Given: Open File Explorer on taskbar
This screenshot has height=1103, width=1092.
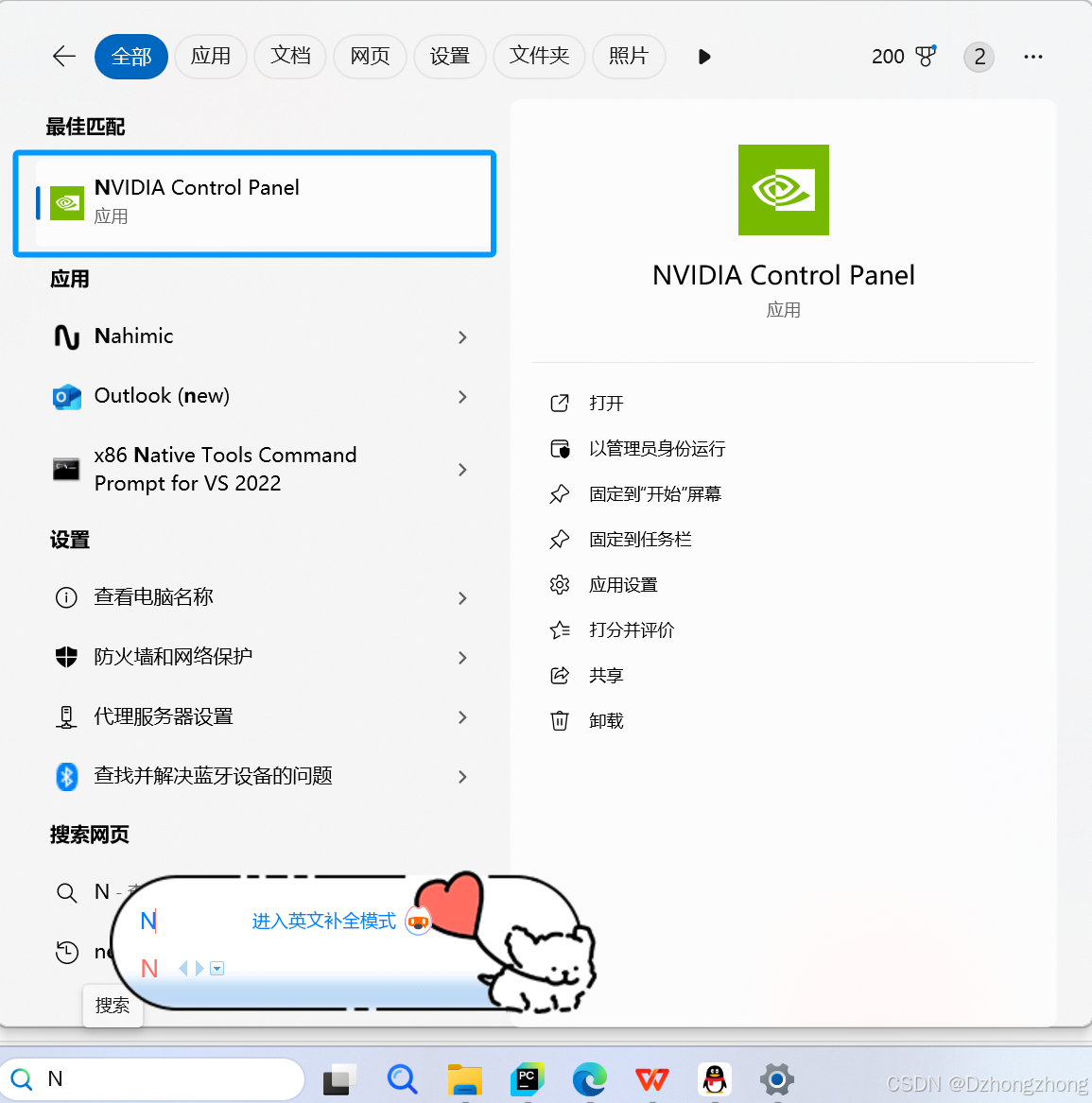Looking at the screenshot, I should pyautogui.click(x=465, y=1079).
